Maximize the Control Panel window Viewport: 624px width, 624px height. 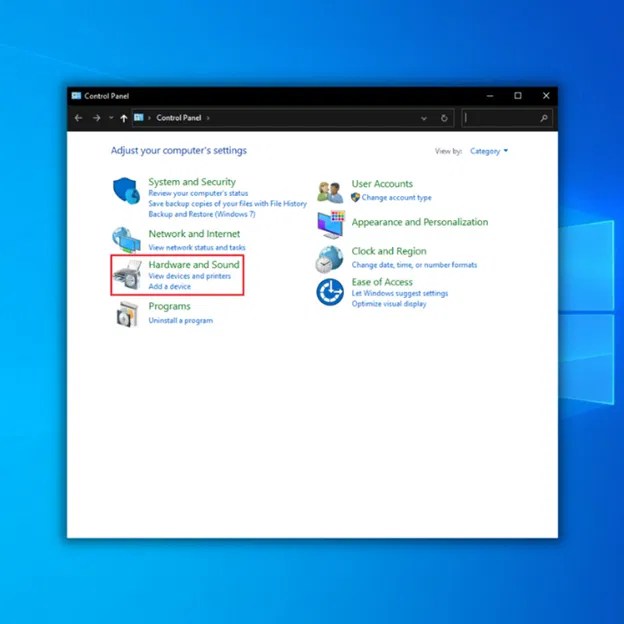[518, 96]
